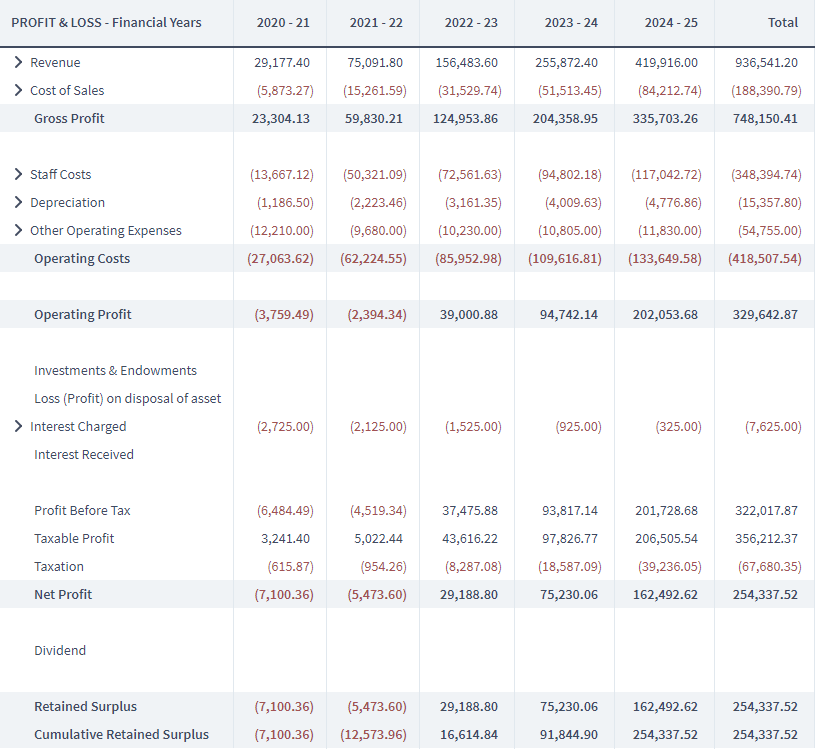Click the Cumulative Retained Surplus label
Viewport: 816px width, 750px height.
pos(121,734)
